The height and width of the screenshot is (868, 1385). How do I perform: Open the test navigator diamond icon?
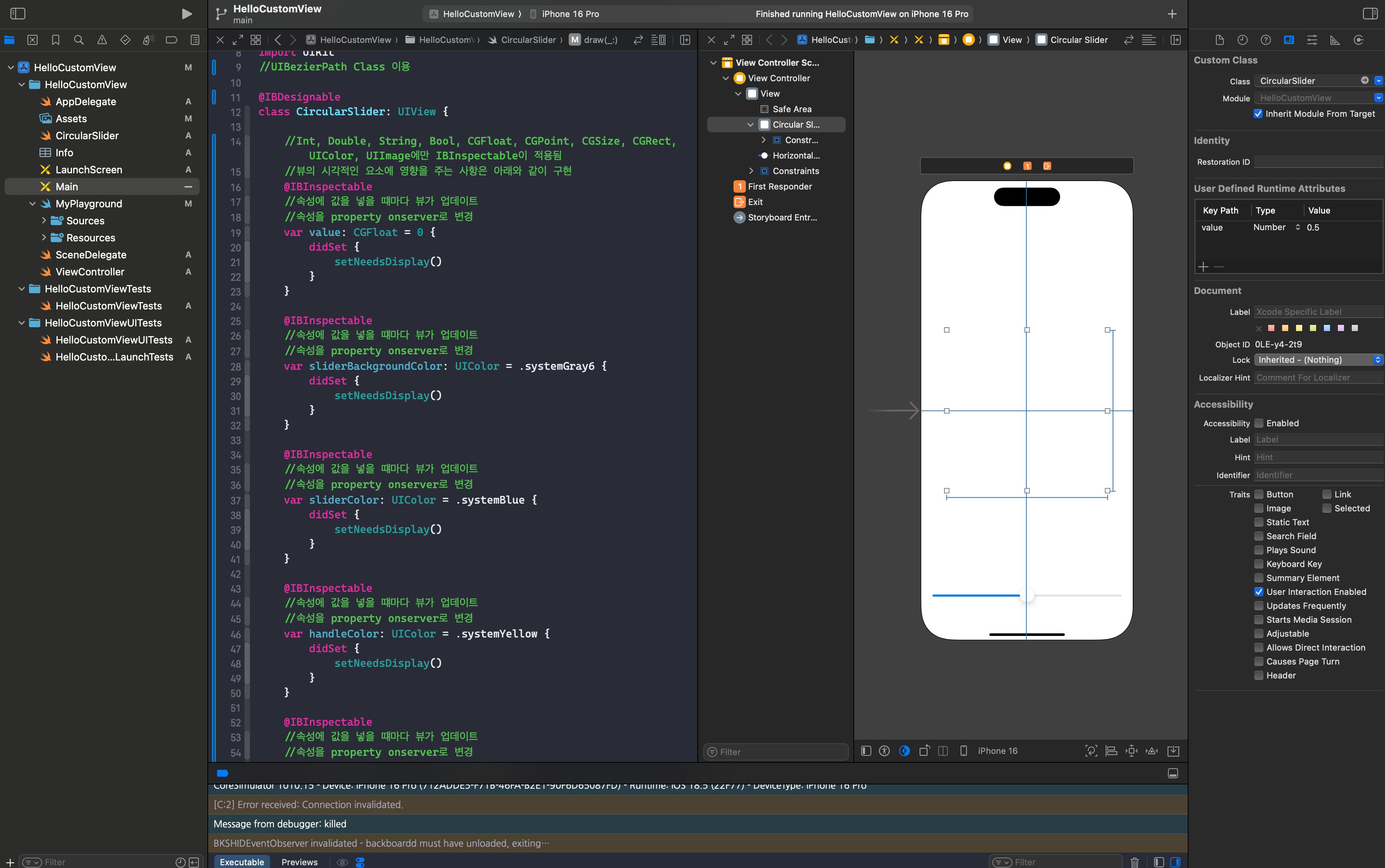[125, 40]
